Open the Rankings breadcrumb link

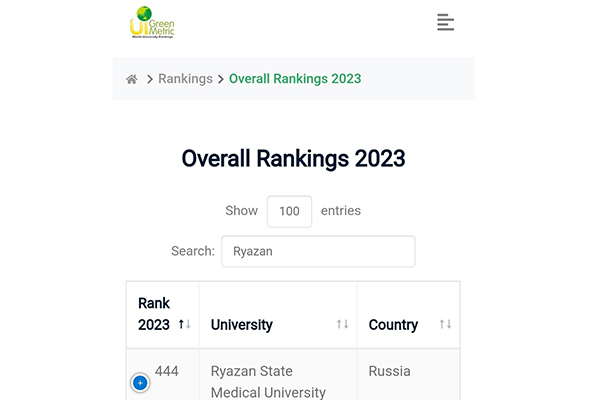pyautogui.click(x=185, y=79)
